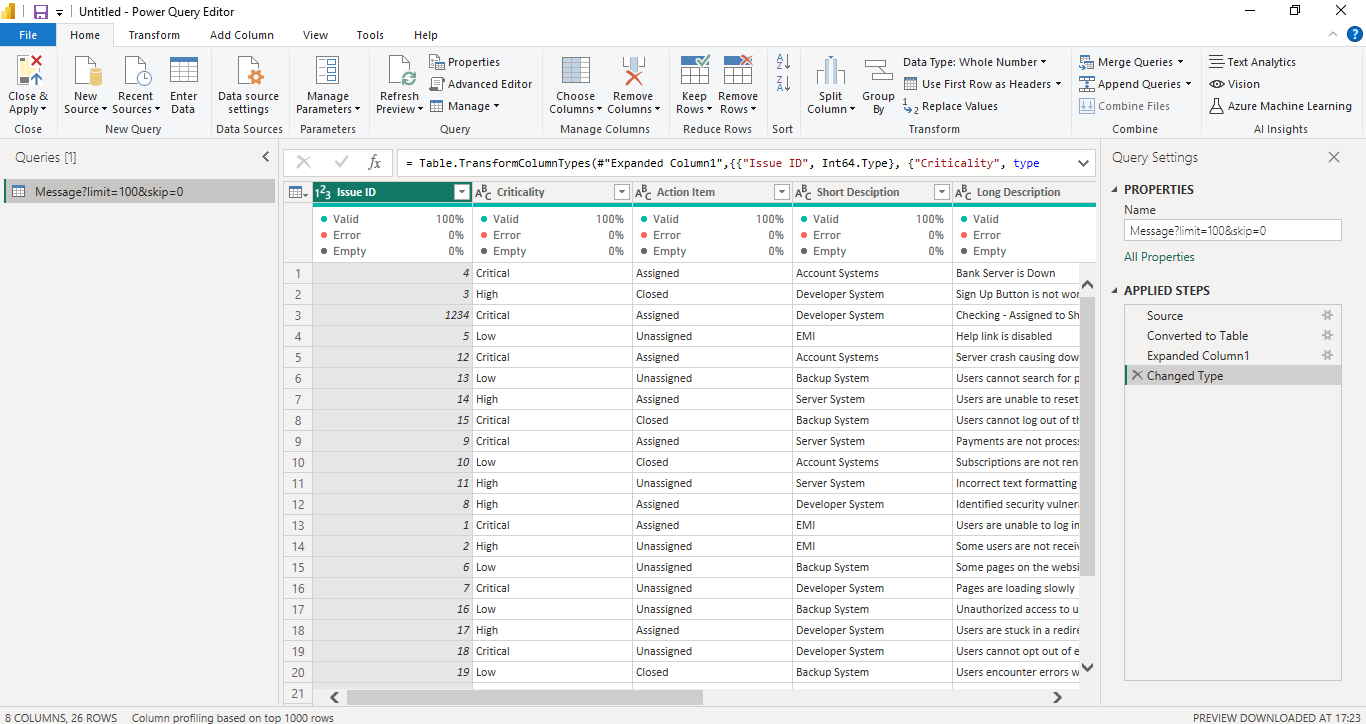
Task: Open settings gear for Expanded Column1 step
Action: [x=1327, y=355]
